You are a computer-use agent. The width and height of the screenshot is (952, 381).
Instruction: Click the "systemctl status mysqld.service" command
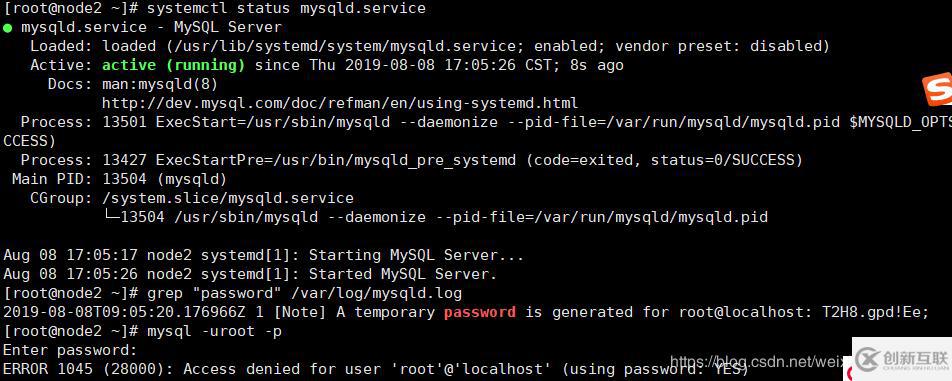pos(287,8)
